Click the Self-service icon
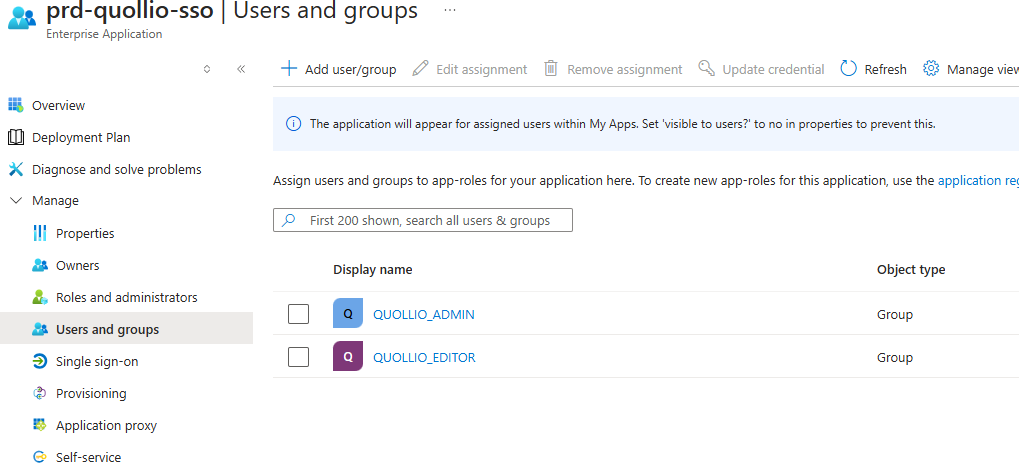This screenshot has width=1019, height=471. tap(40, 457)
